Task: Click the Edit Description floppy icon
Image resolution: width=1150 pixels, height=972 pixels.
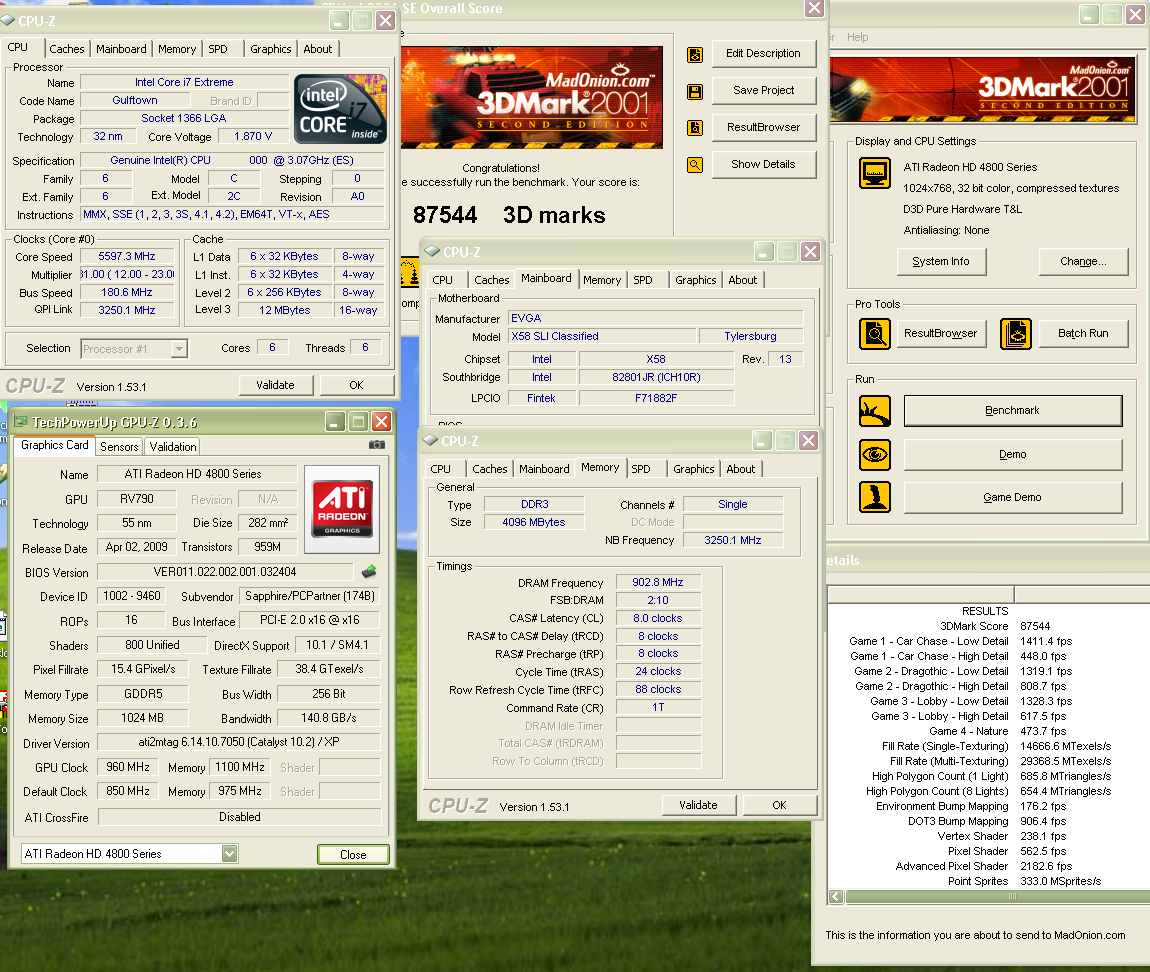Action: point(695,54)
